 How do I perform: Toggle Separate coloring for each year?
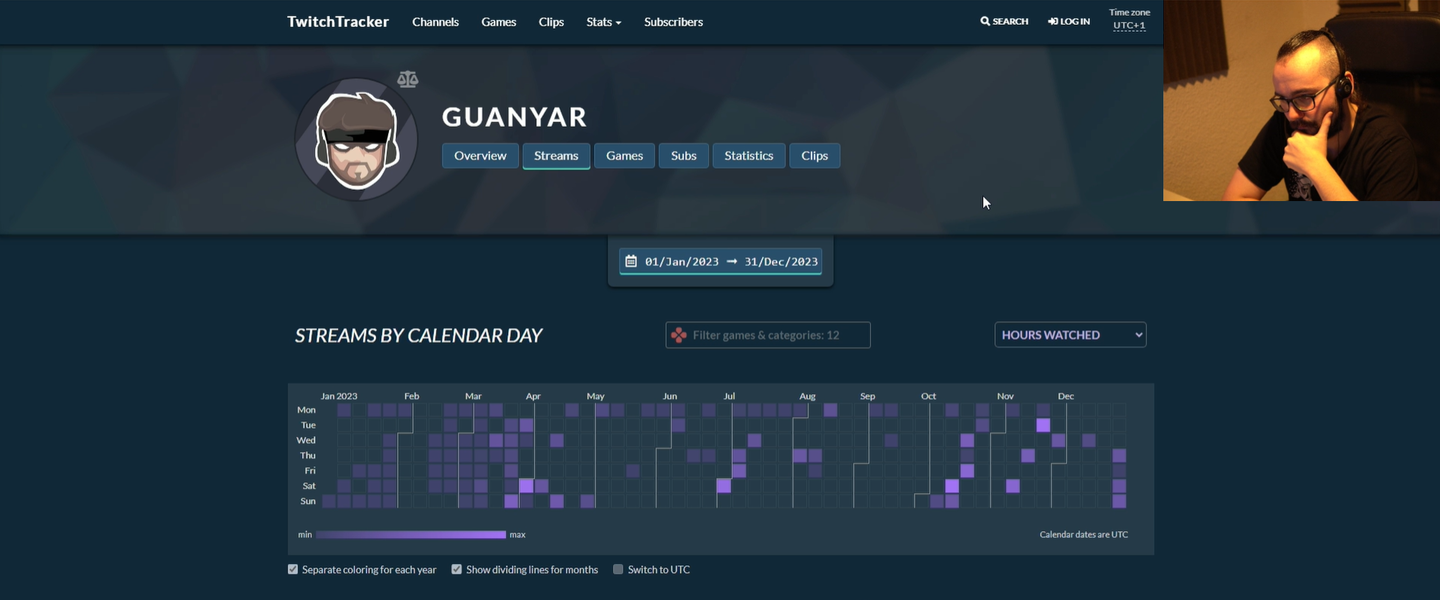click(293, 569)
